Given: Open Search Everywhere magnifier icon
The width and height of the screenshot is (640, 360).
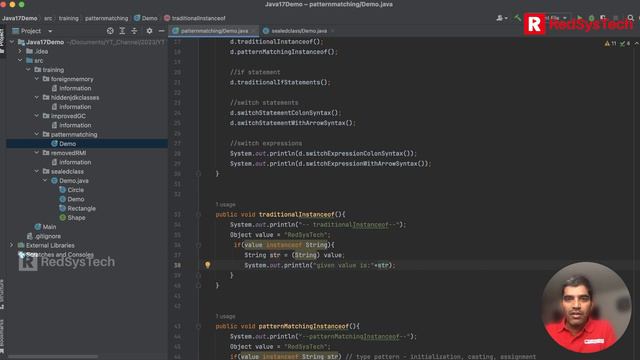Looking at the screenshot, I should tap(631, 18).
